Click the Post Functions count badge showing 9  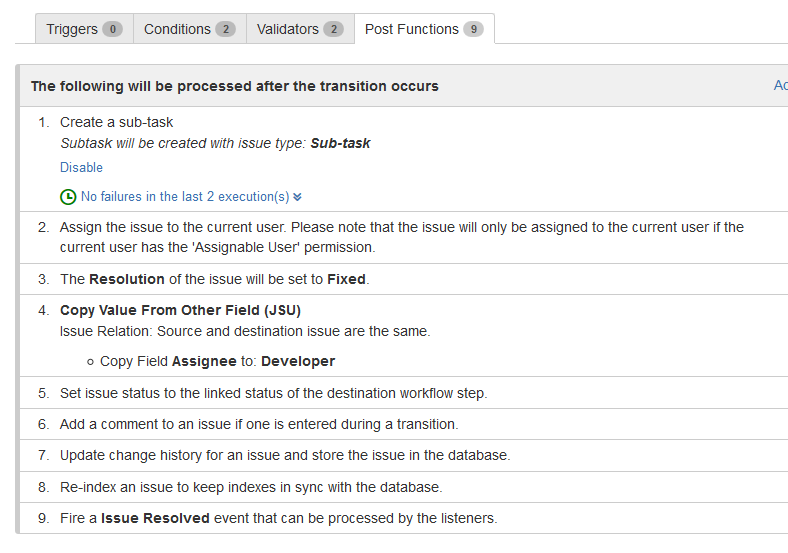(x=473, y=29)
